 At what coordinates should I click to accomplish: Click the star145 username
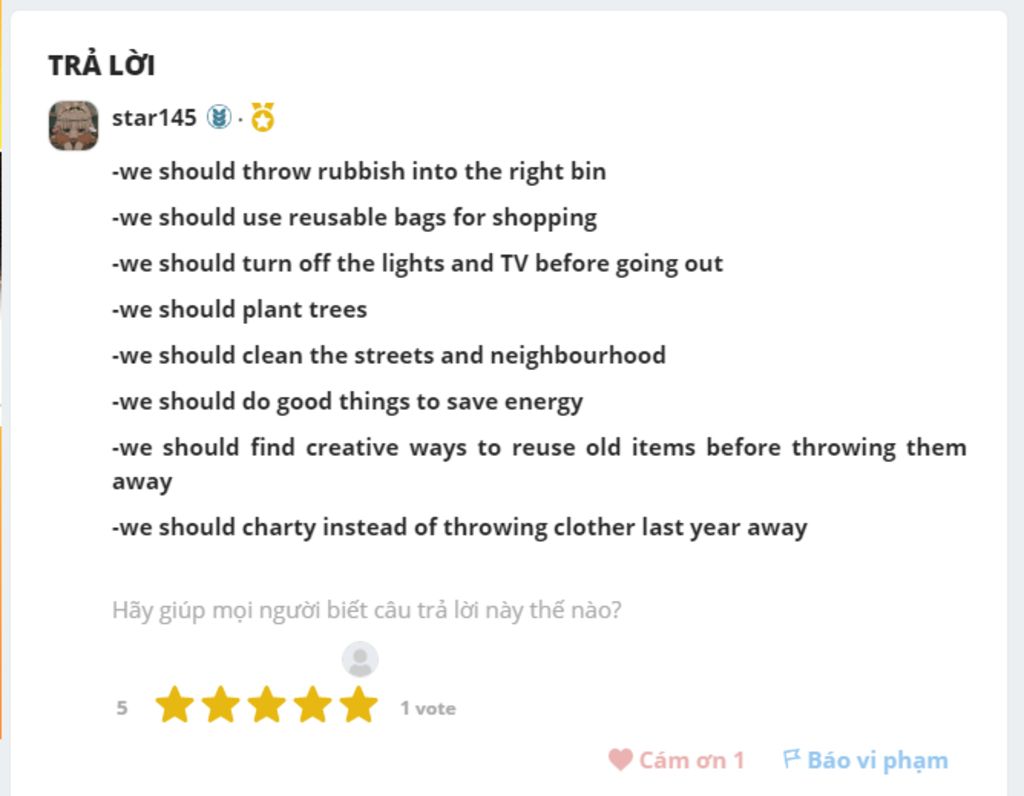154,118
